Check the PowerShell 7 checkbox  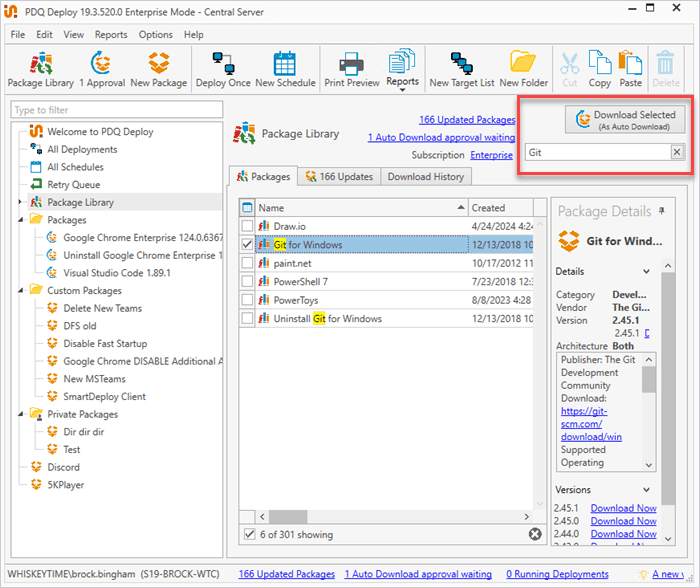[247, 281]
